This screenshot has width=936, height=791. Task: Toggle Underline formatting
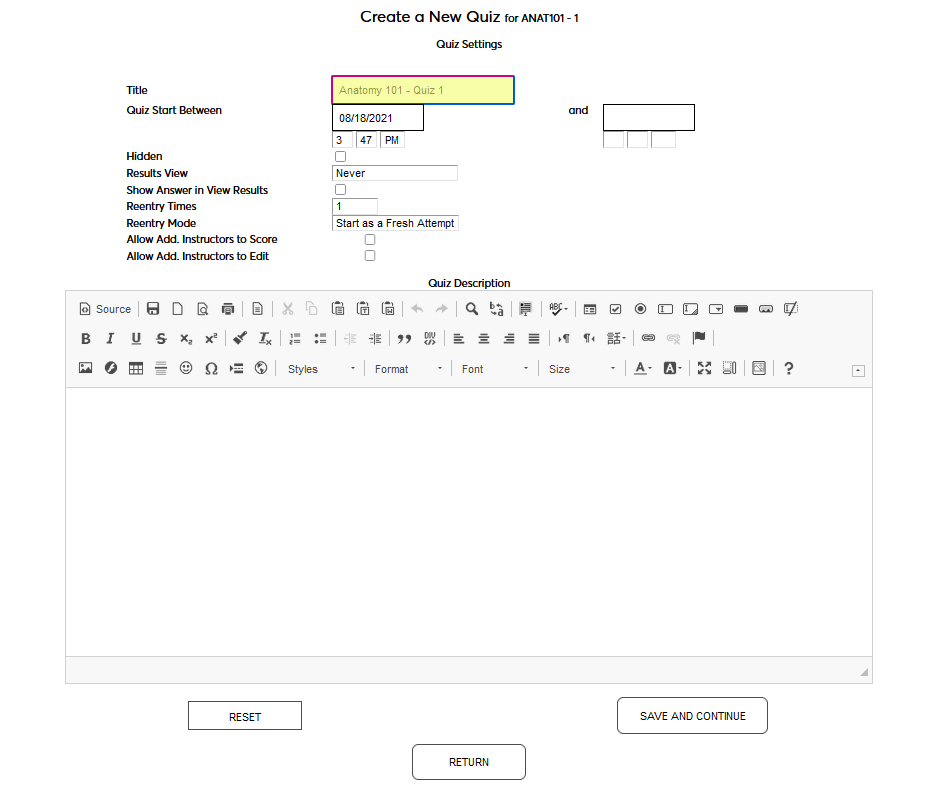[136, 339]
